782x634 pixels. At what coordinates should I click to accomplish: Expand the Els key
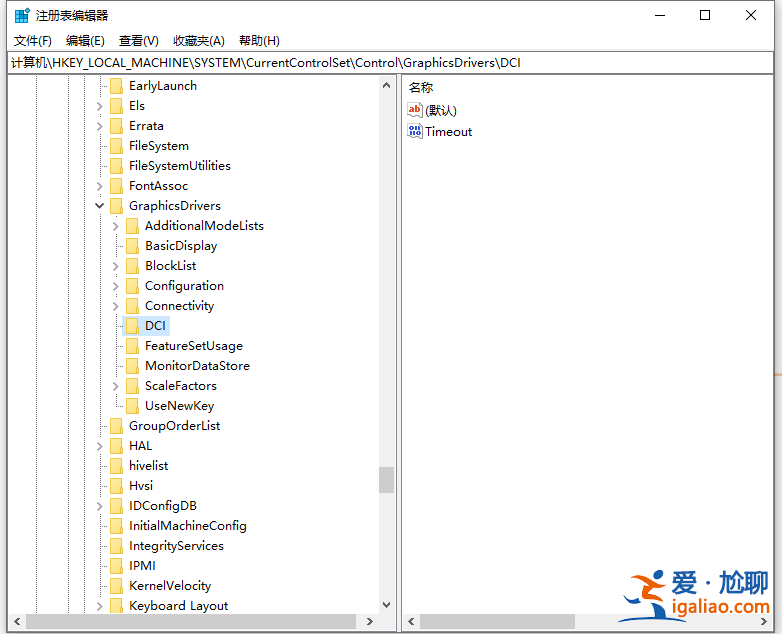tap(99, 106)
